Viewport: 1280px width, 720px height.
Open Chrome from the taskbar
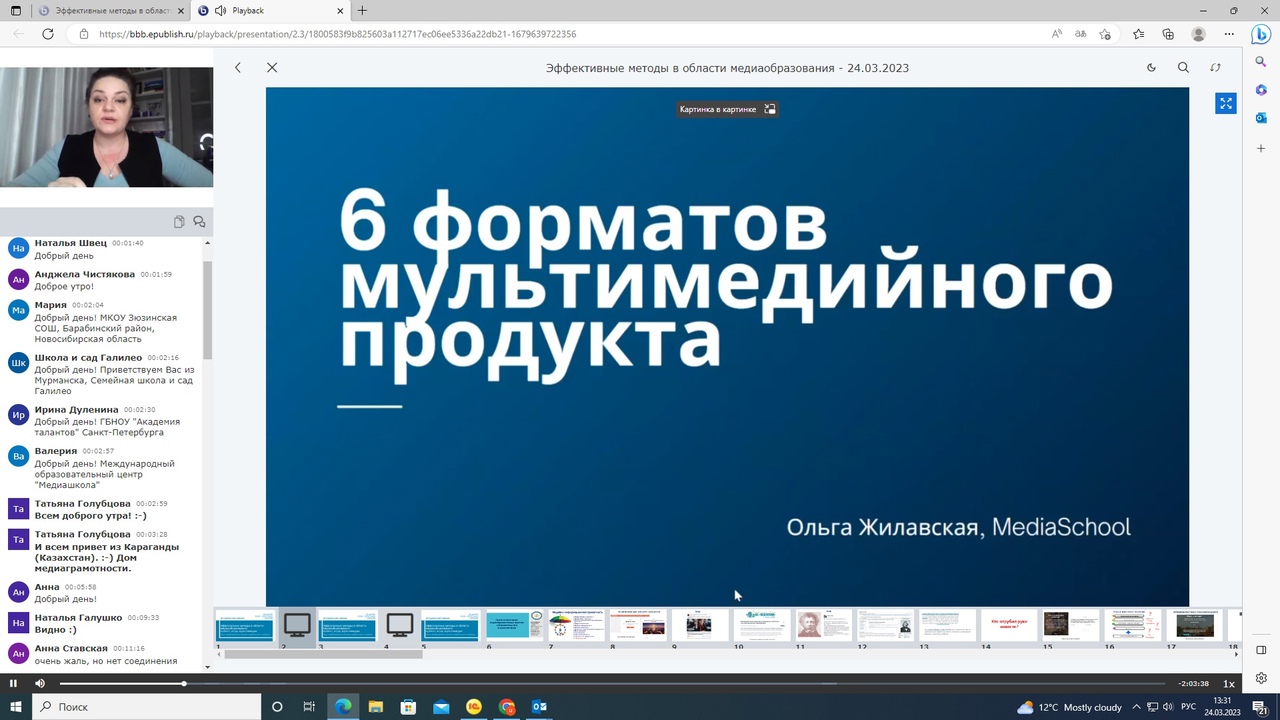pyautogui.click(x=507, y=707)
